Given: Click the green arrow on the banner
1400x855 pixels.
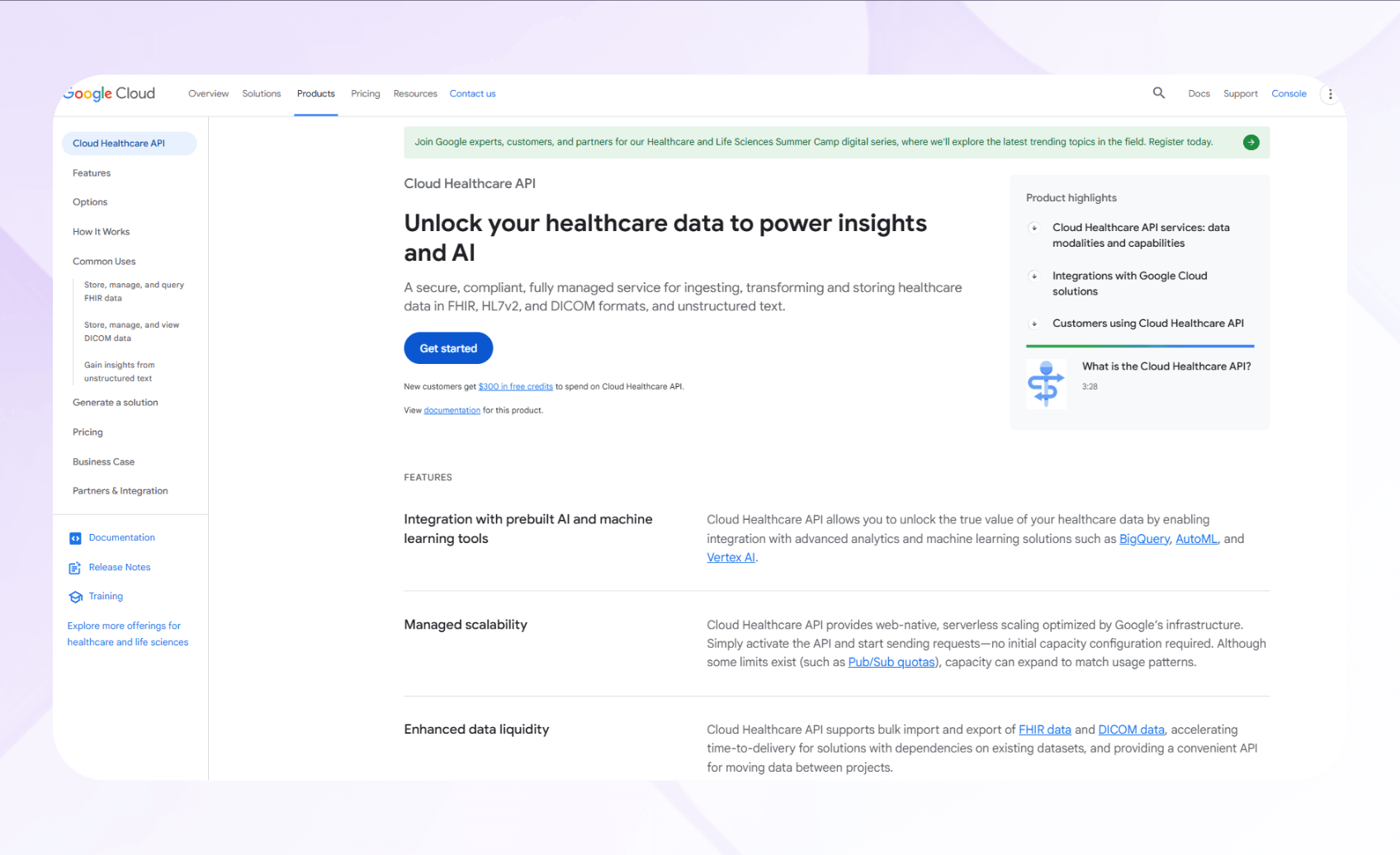Looking at the screenshot, I should pos(1251,142).
